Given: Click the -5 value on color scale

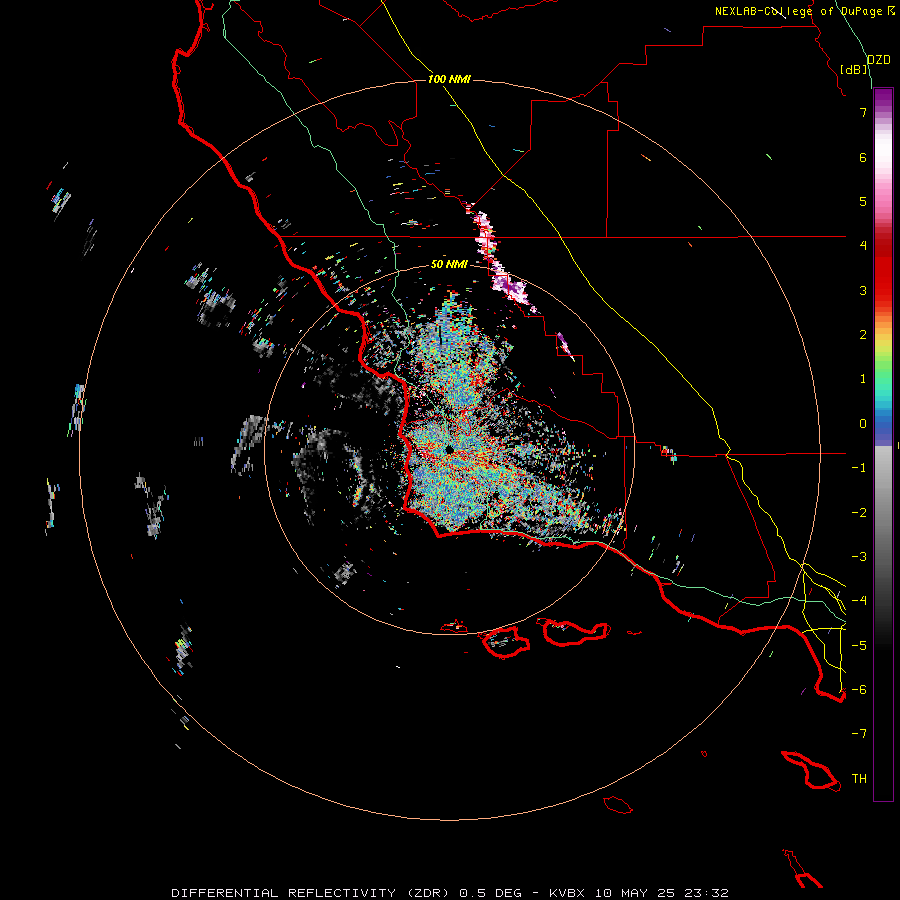Looking at the screenshot, I should 859,645.
